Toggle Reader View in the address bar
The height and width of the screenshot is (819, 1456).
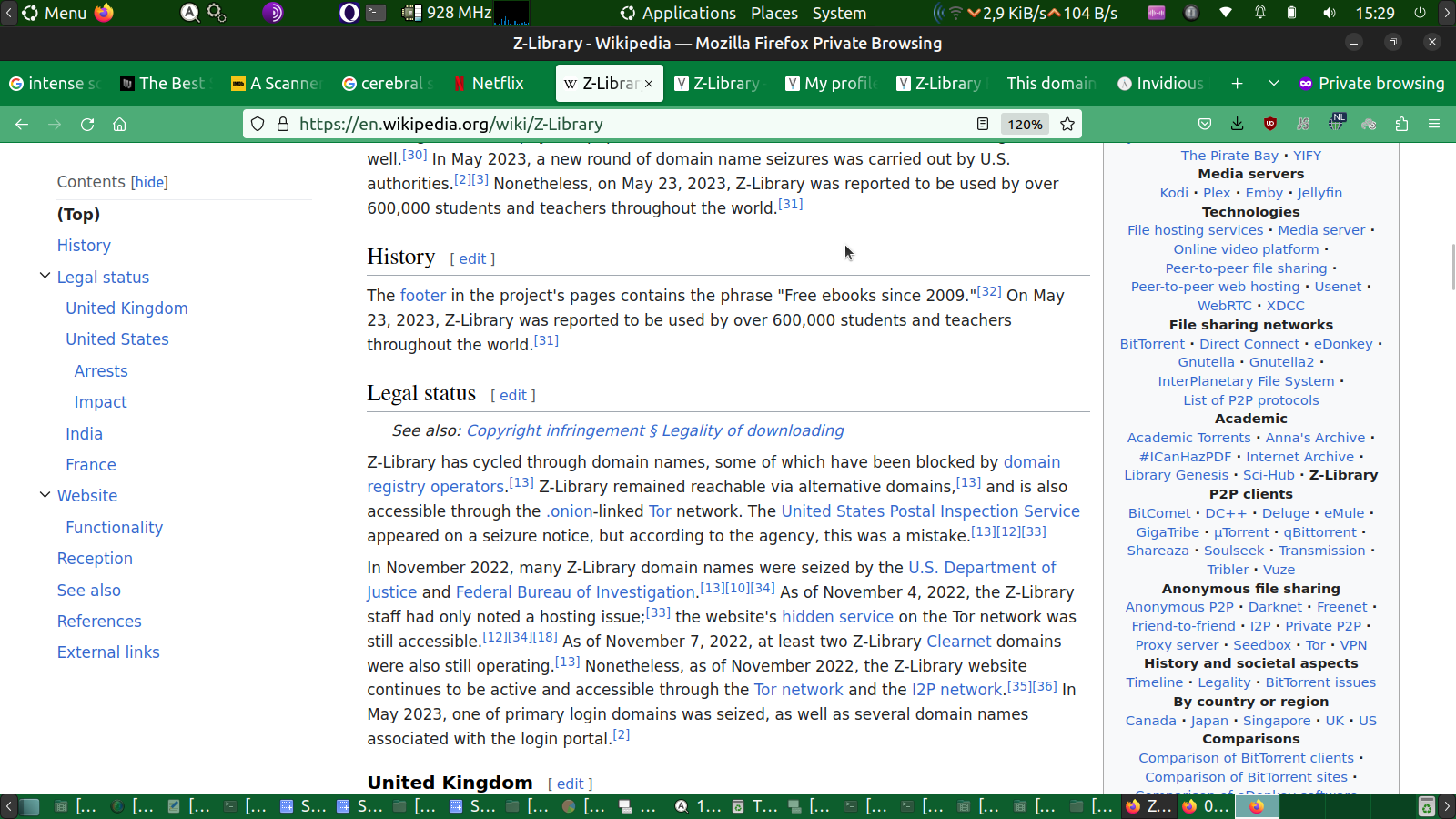[983, 125]
